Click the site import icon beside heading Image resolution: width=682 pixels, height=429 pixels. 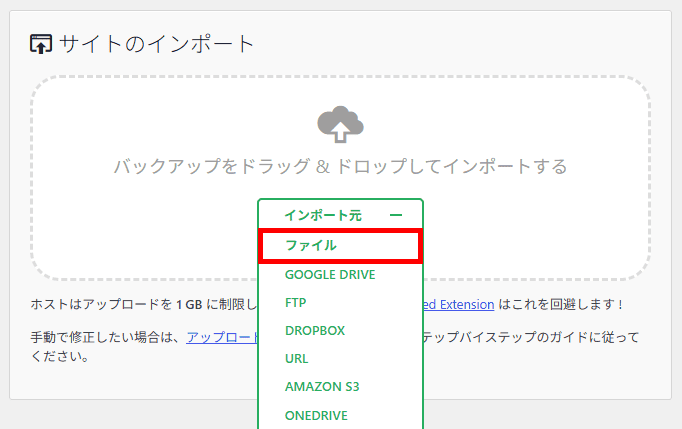point(41,44)
